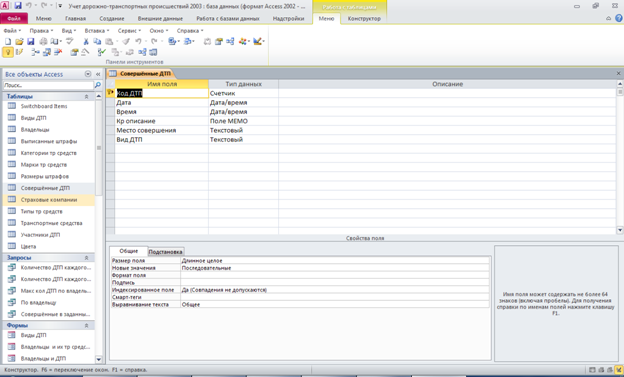
Task: Click the Размер поля value Длинное целое
Action: point(335,260)
